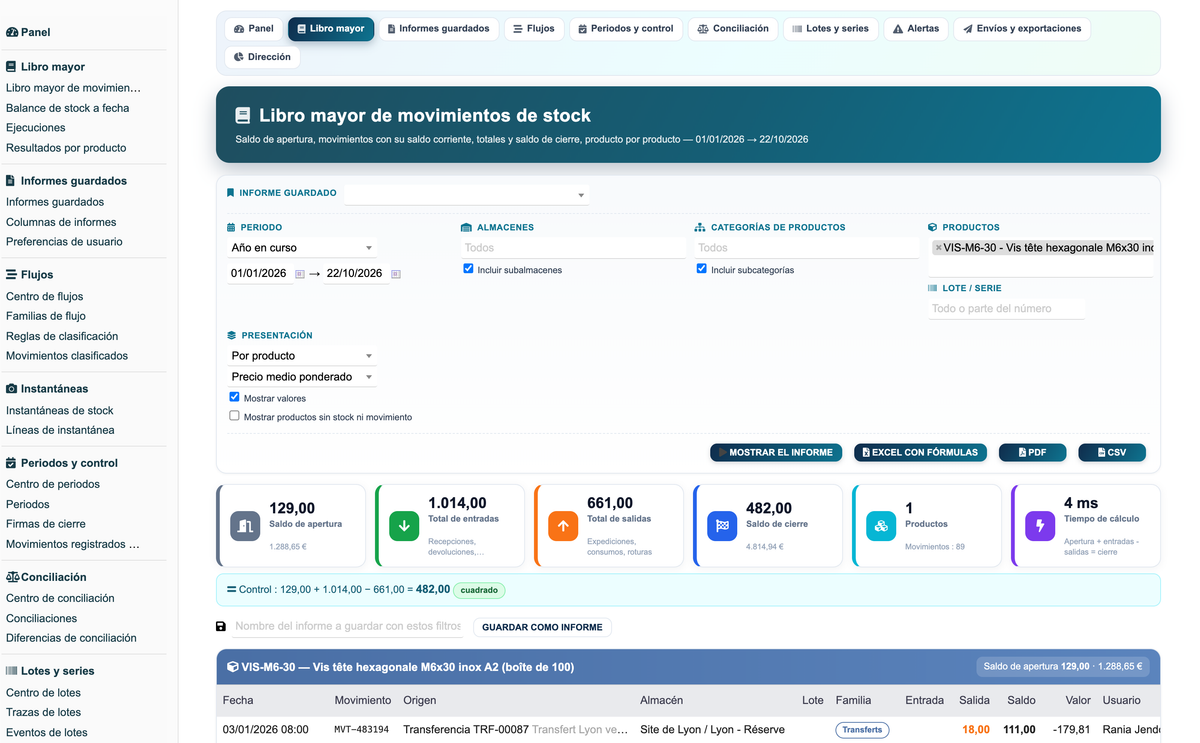Open the Categorías de productos Todos selector
The width and height of the screenshot is (1200, 743).
coord(806,248)
